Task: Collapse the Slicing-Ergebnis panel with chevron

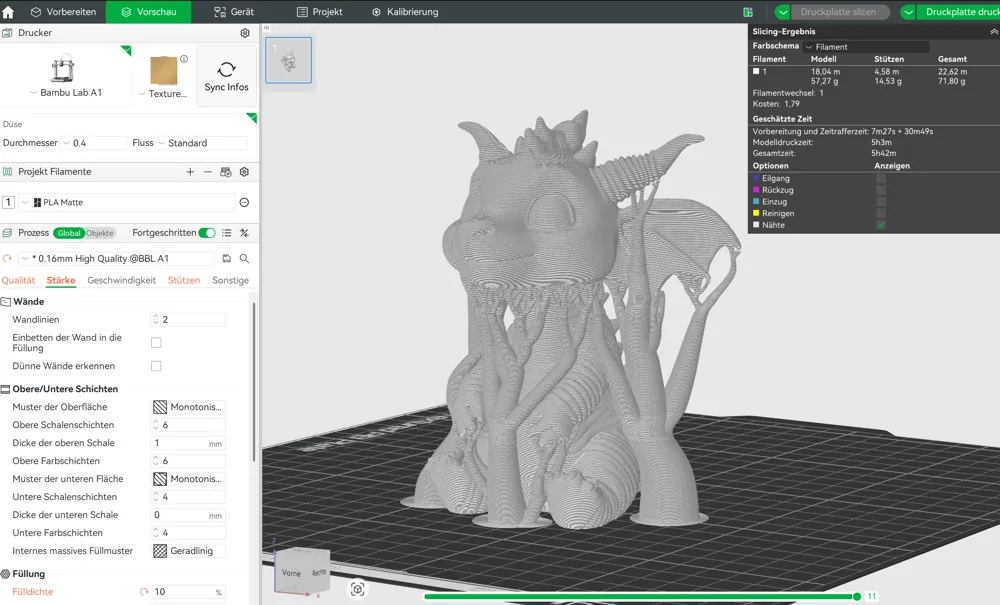Action: point(994,31)
